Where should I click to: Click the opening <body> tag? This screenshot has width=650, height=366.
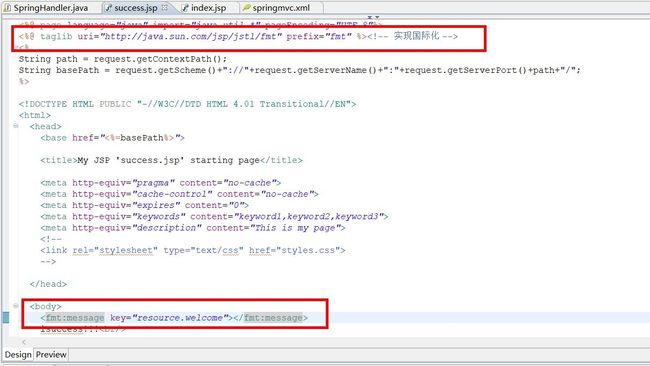[46, 306]
